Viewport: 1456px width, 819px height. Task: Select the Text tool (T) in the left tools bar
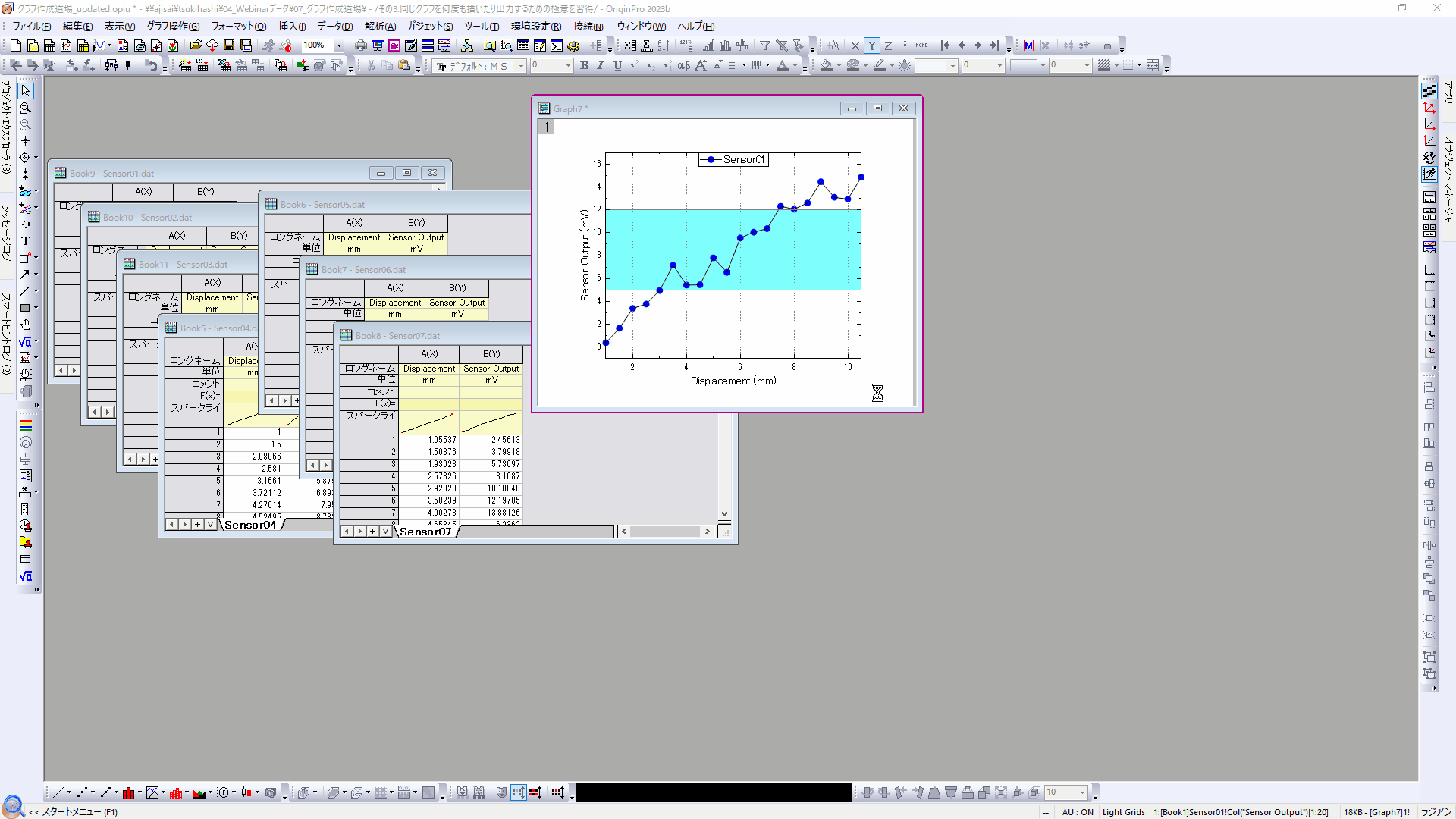[x=26, y=241]
